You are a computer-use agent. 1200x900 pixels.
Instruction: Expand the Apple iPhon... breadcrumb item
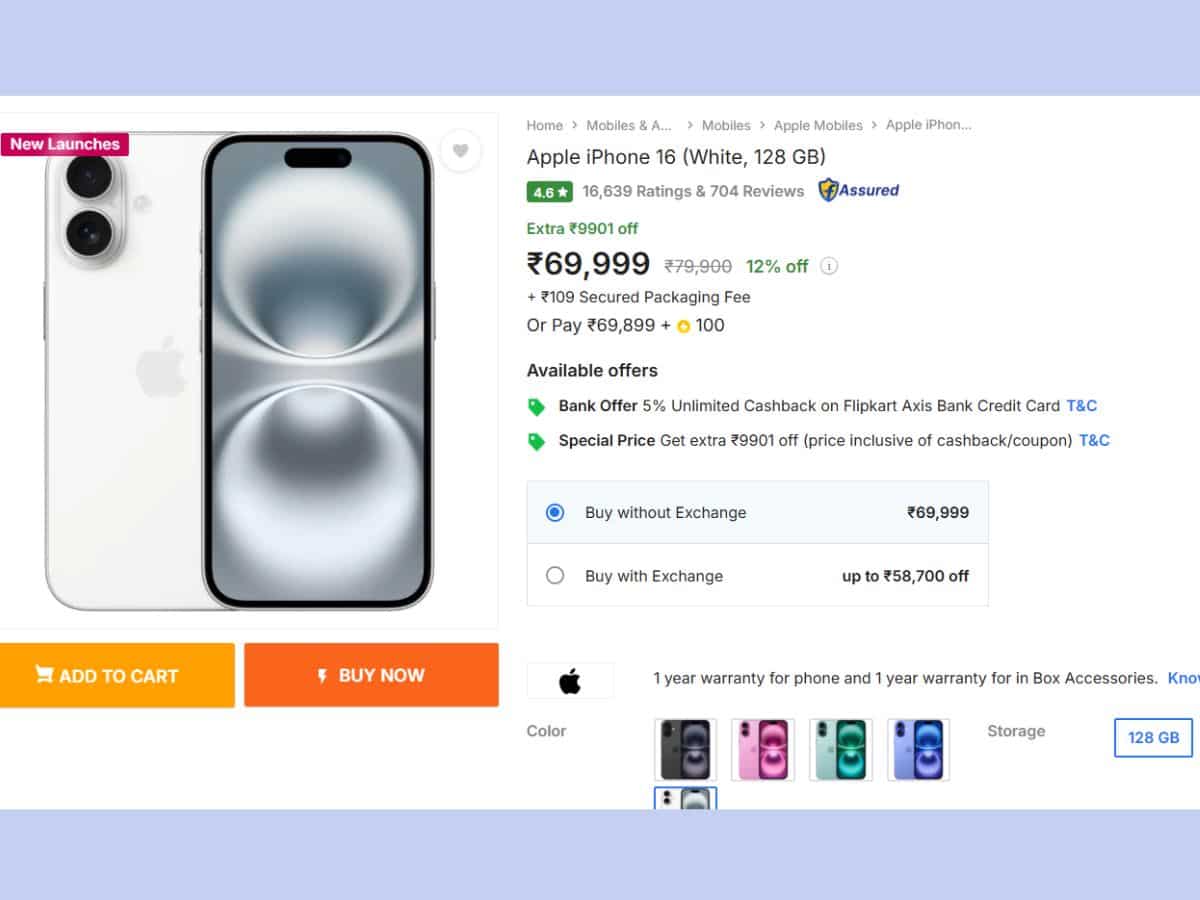(930, 125)
